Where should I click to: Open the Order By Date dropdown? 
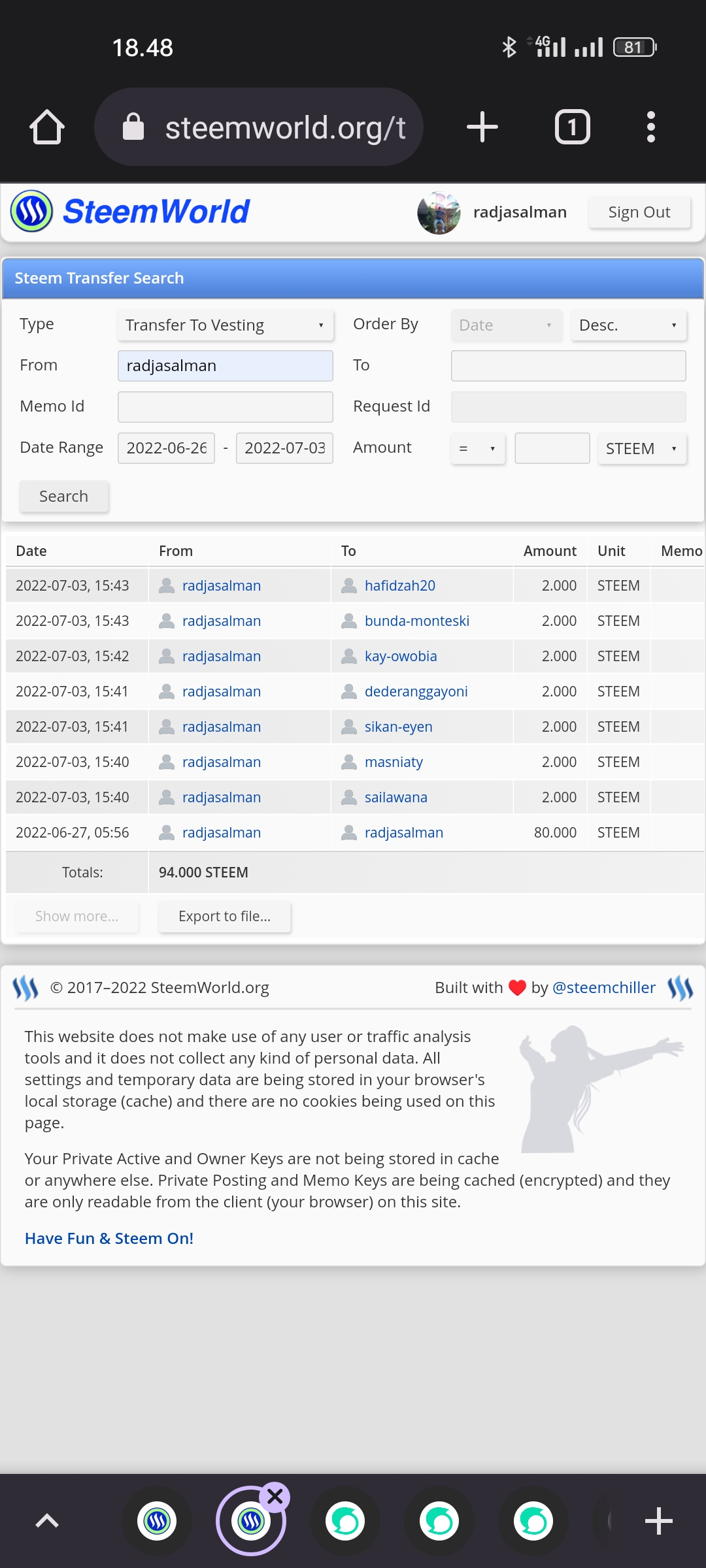[507, 325]
